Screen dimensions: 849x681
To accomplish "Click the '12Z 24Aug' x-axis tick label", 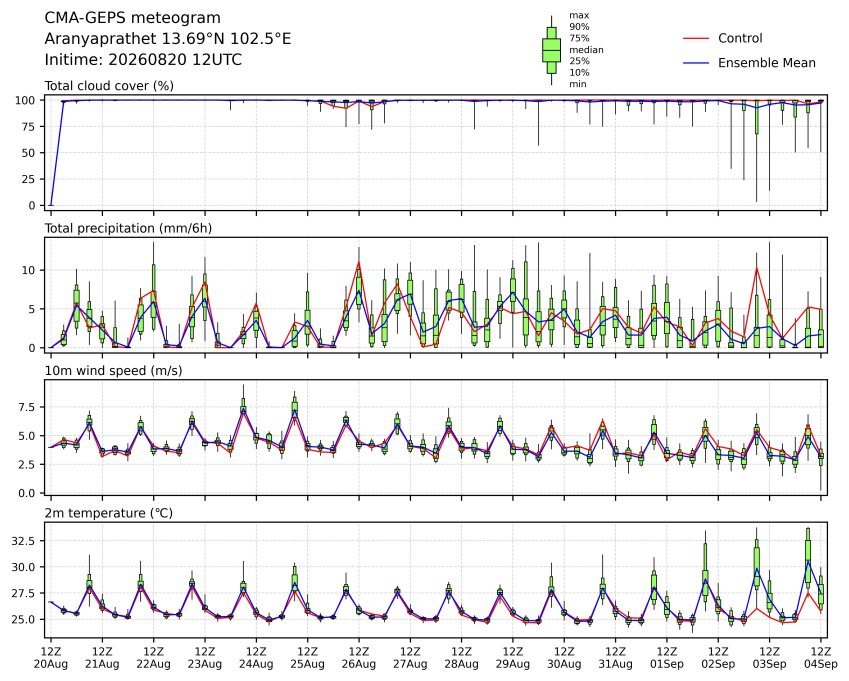I will [x=256, y=658].
